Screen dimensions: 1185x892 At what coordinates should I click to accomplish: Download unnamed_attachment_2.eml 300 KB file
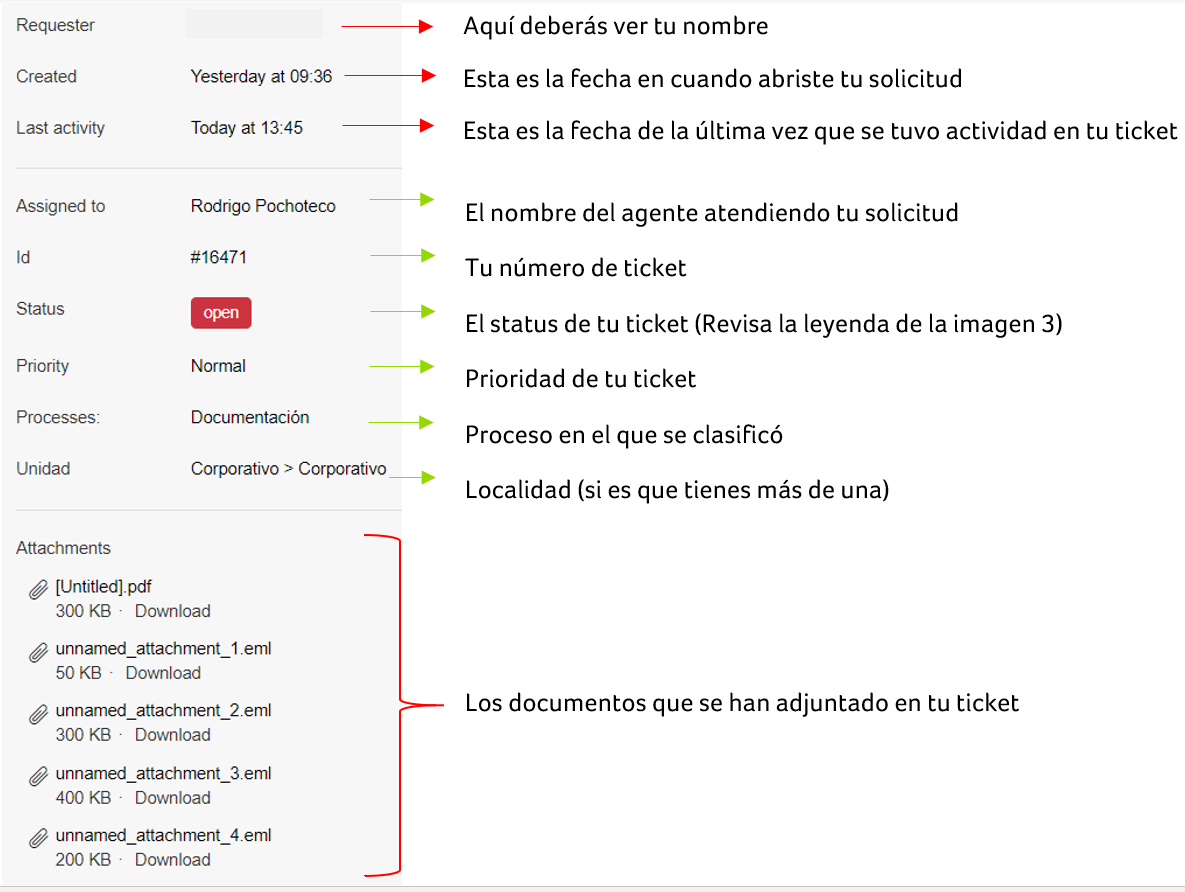[172, 735]
